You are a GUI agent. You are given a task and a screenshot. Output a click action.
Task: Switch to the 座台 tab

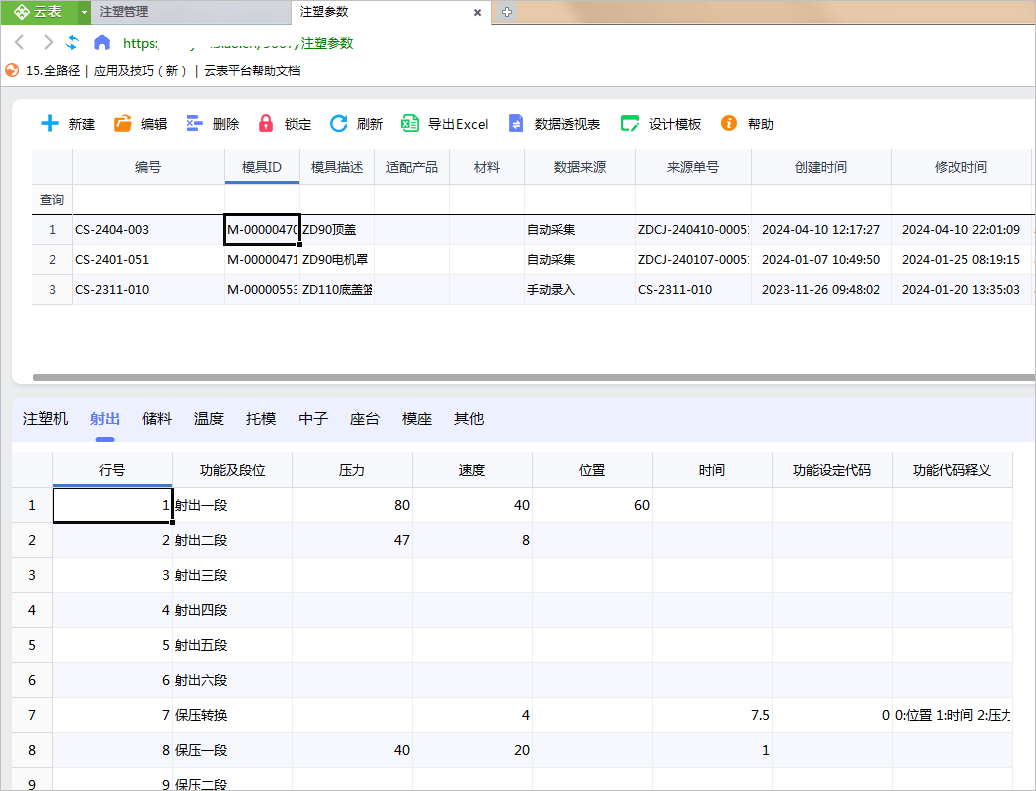coord(365,419)
